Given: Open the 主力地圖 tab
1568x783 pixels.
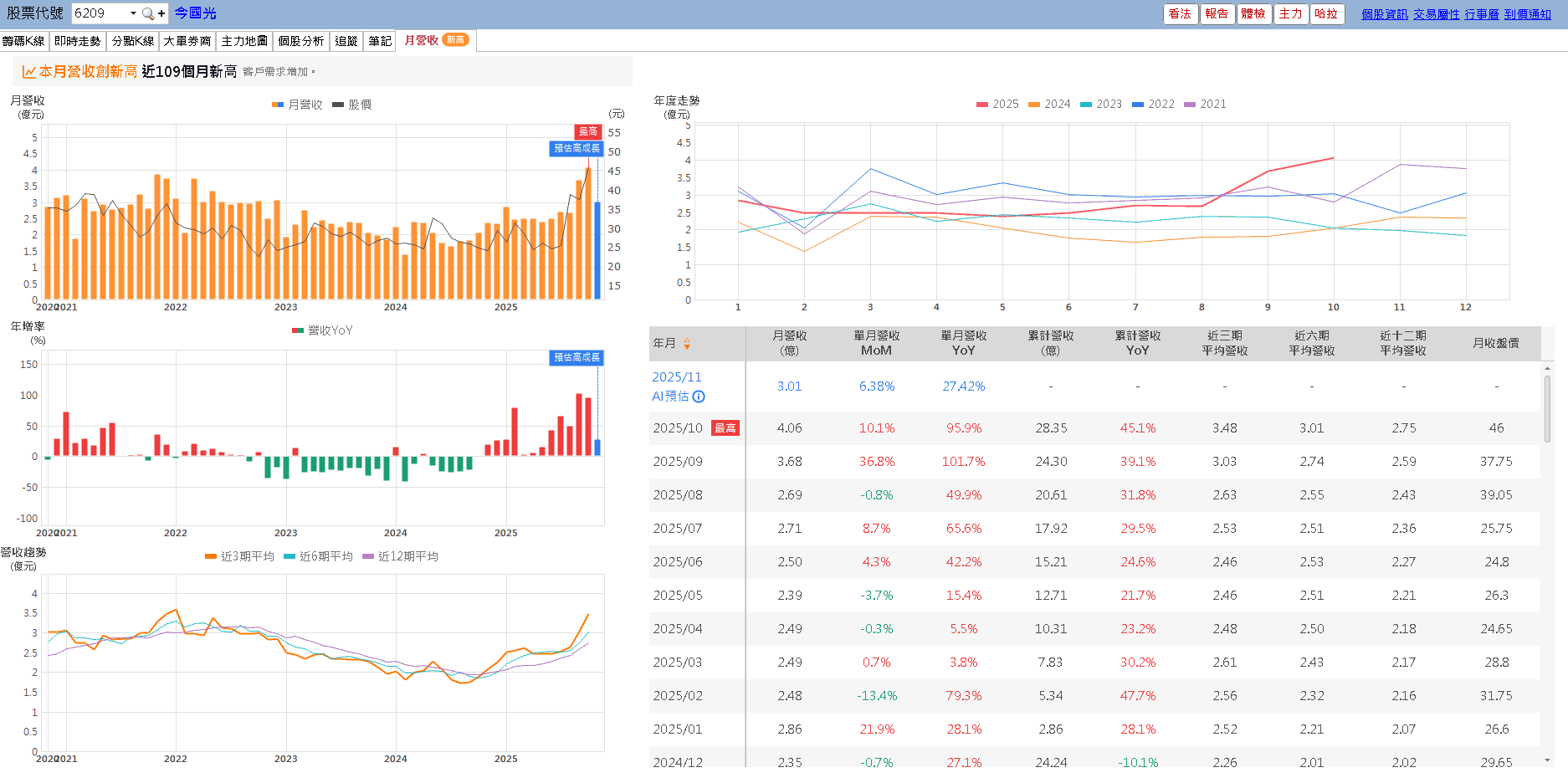Looking at the screenshot, I should [x=244, y=39].
